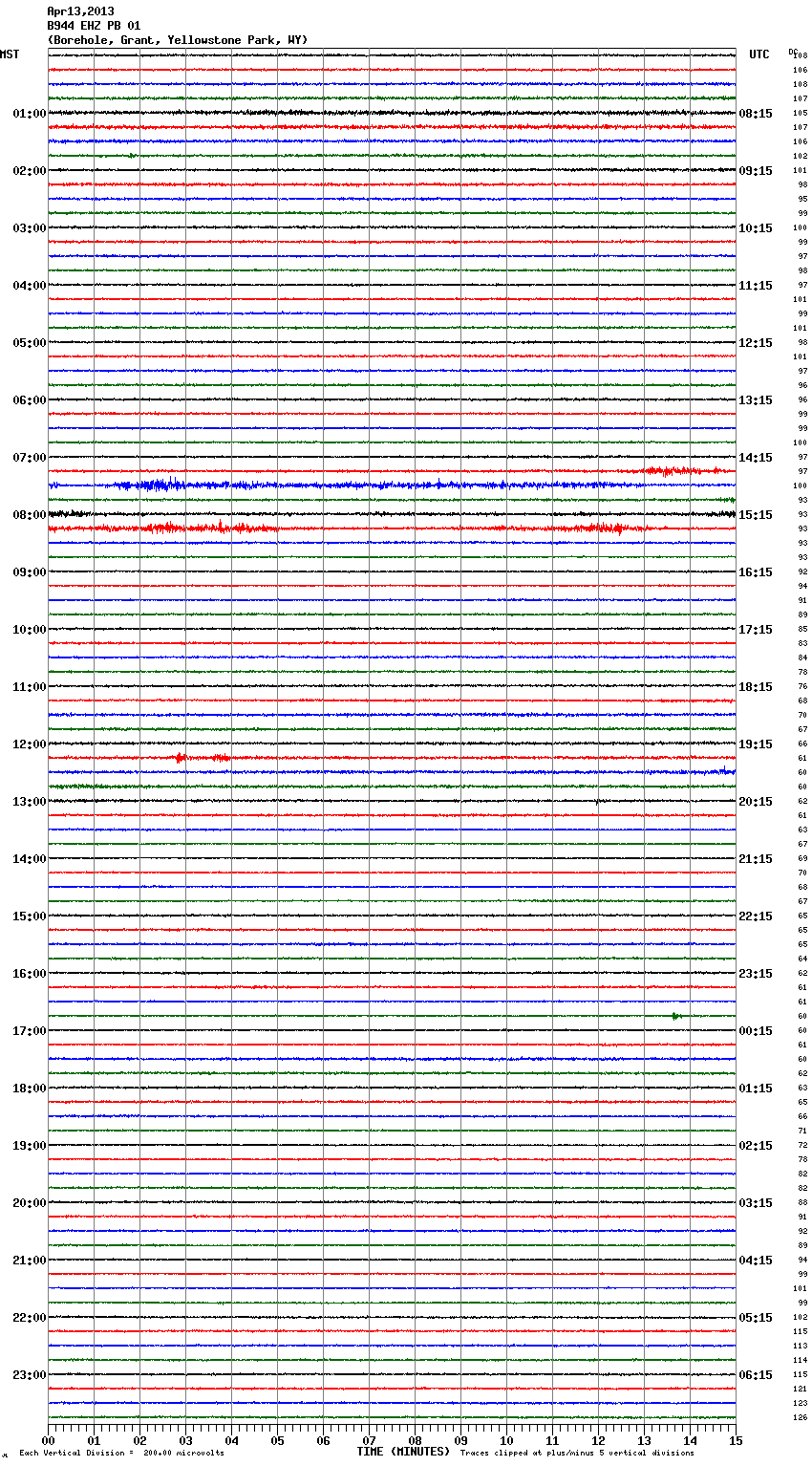Select the 07:00 MST time label
Screen dimensions: 812x1466
coord(30,458)
